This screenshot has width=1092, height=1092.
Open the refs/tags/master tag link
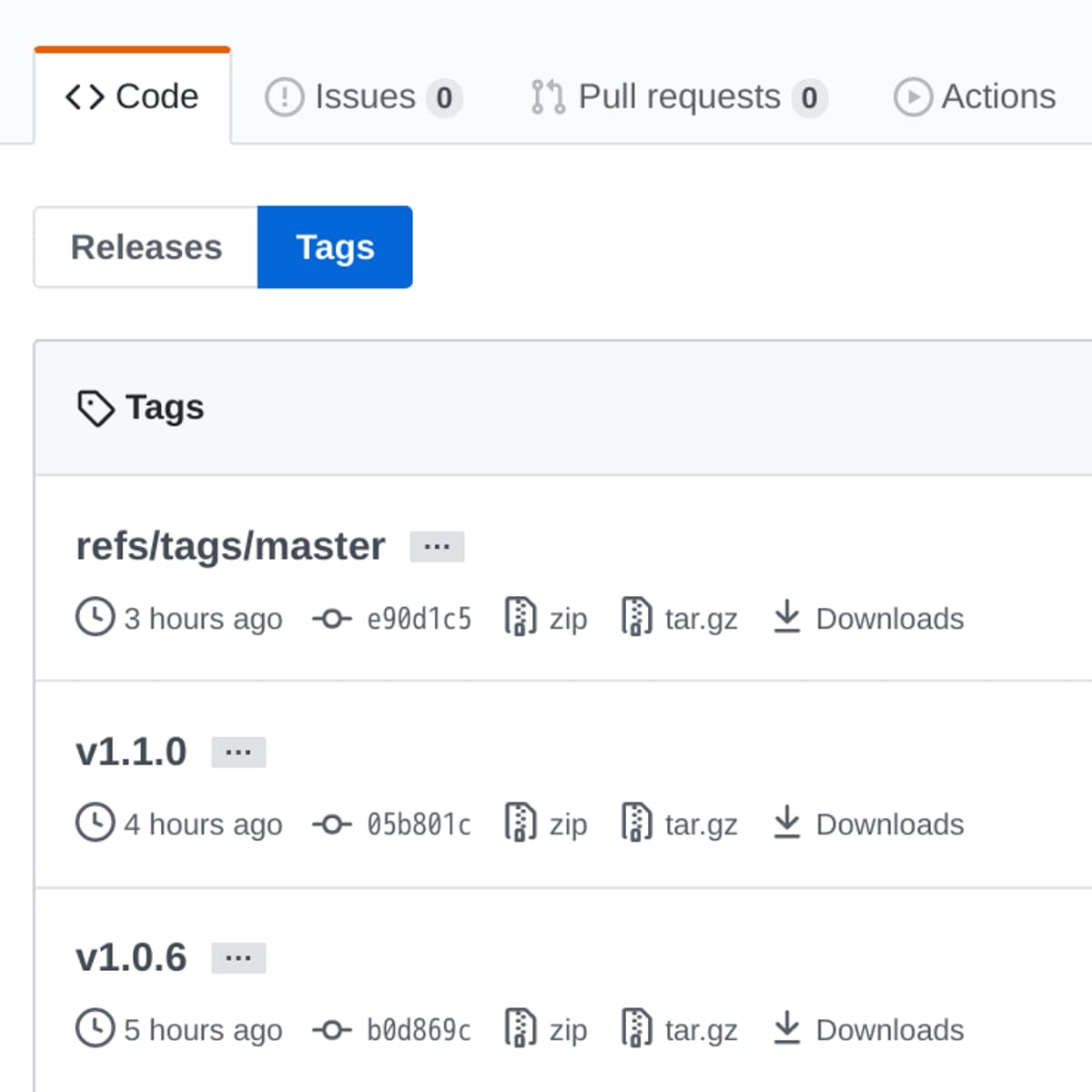click(230, 546)
